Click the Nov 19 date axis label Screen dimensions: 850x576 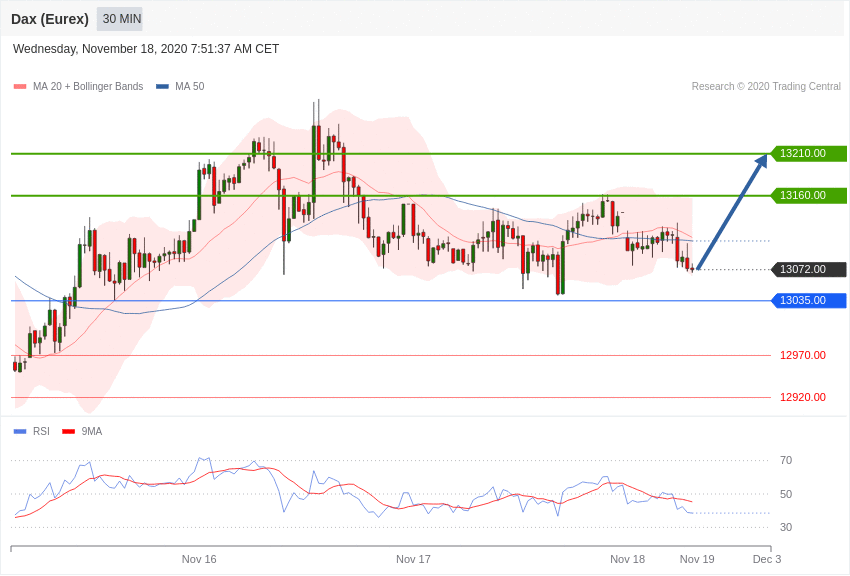[697, 559]
